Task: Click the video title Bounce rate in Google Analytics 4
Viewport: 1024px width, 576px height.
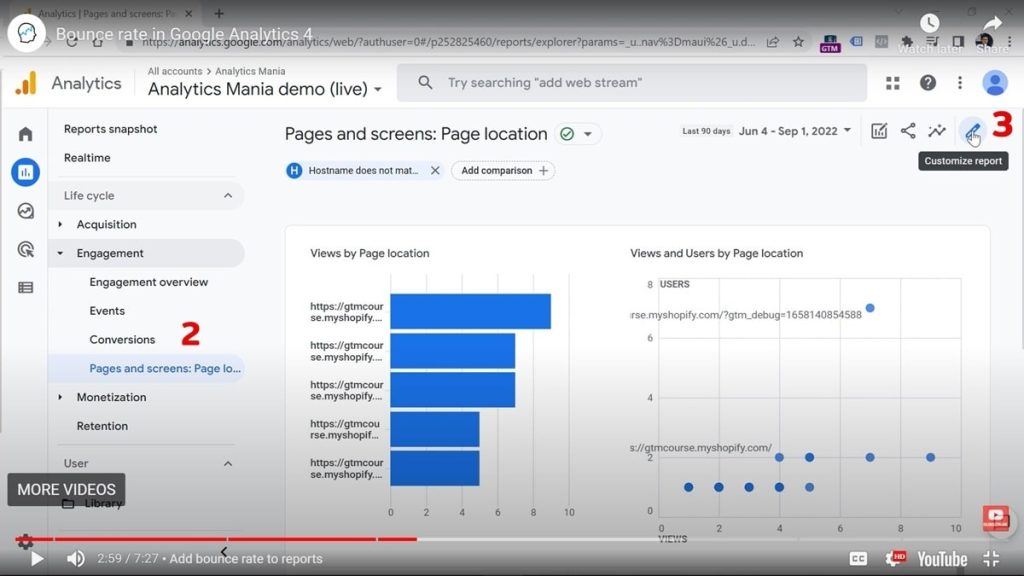Action: [x=184, y=34]
